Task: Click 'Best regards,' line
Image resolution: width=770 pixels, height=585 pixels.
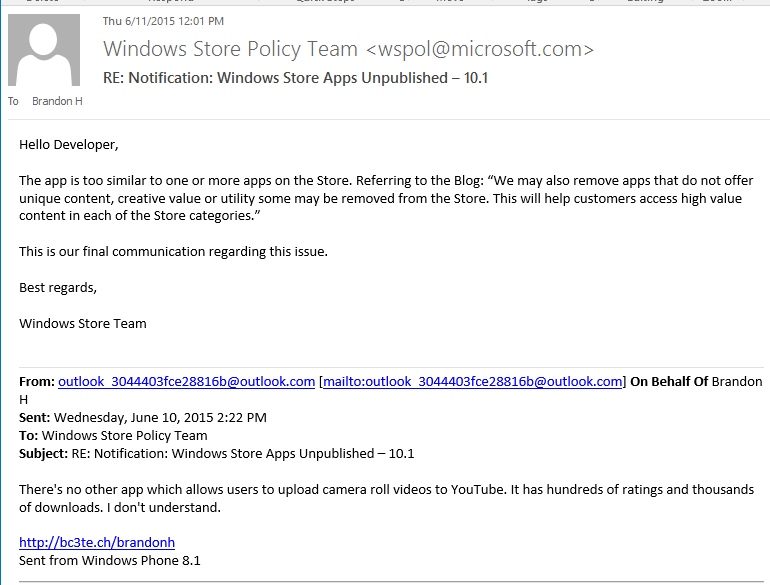Action: coord(58,288)
